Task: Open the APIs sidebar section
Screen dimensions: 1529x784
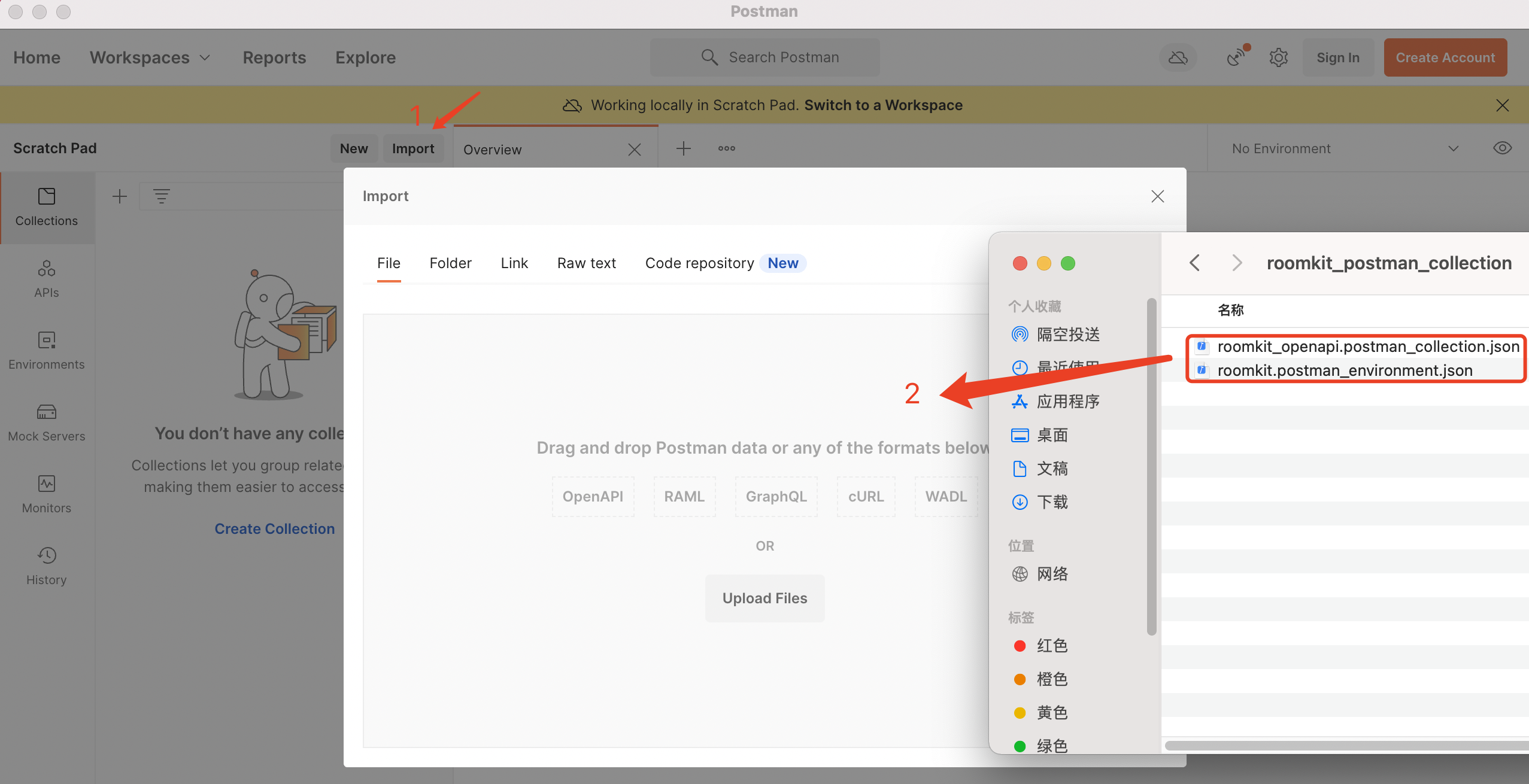Action: 47,279
